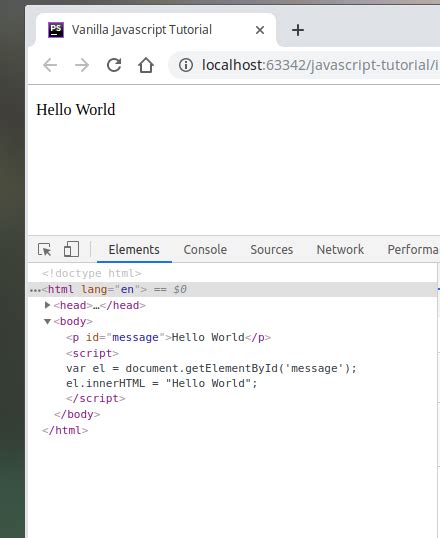This screenshot has height=538, width=440.
Task: Toggle the device toolbar icon
Action: point(71,249)
